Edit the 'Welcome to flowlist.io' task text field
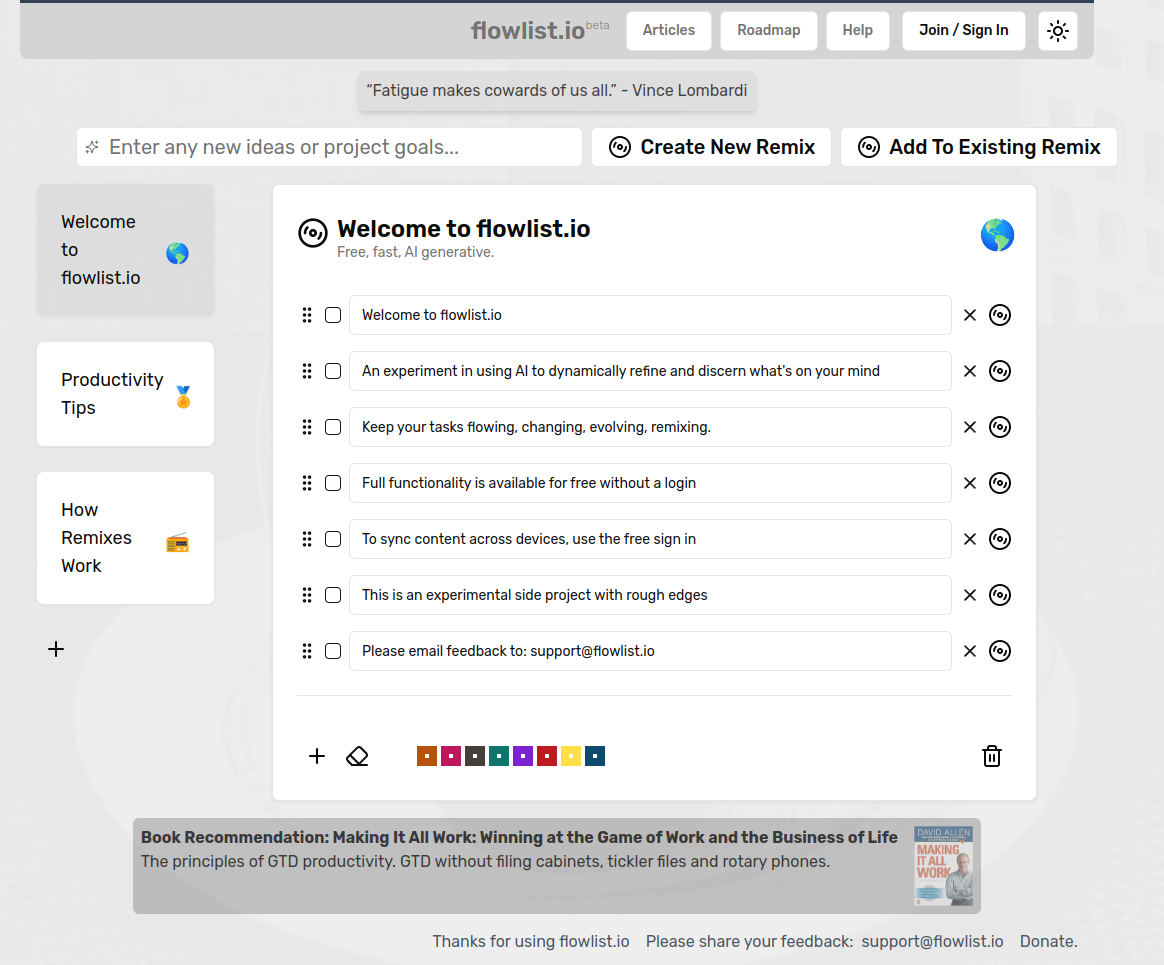The image size is (1164, 965). pos(650,315)
